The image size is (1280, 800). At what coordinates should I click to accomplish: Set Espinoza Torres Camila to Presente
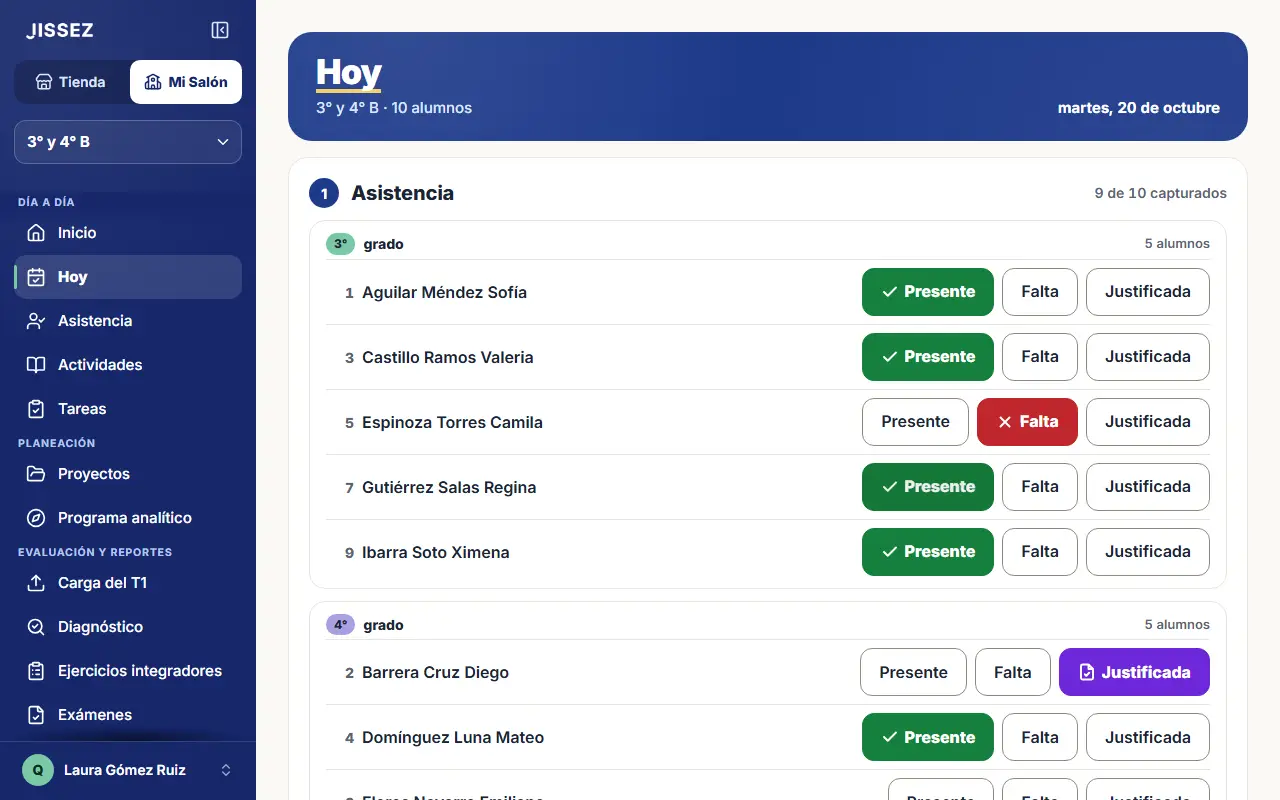point(915,422)
